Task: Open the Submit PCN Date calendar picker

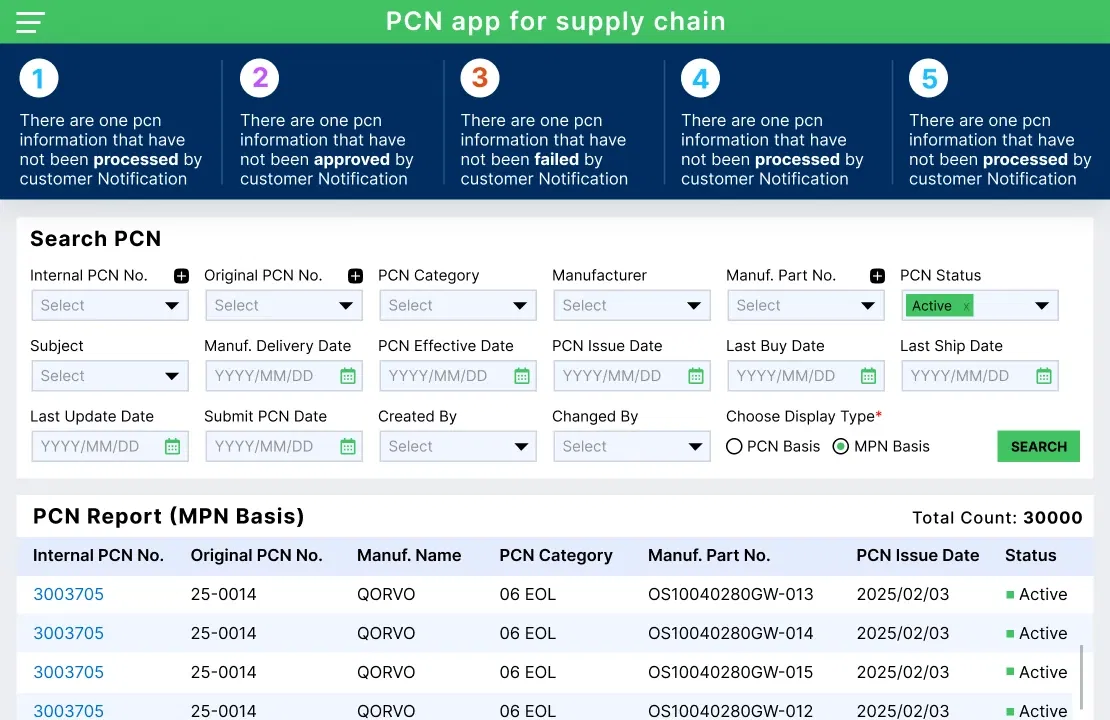Action: pos(347,446)
